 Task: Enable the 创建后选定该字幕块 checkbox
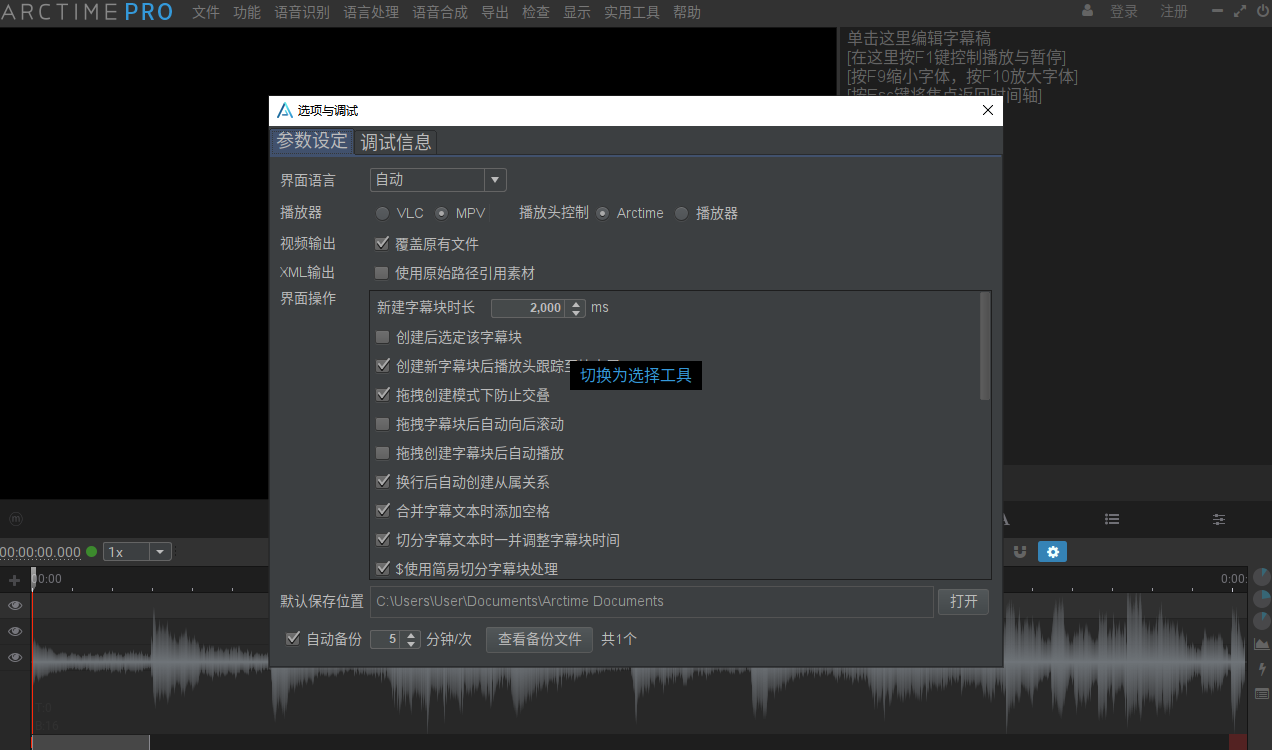tap(382, 336)
